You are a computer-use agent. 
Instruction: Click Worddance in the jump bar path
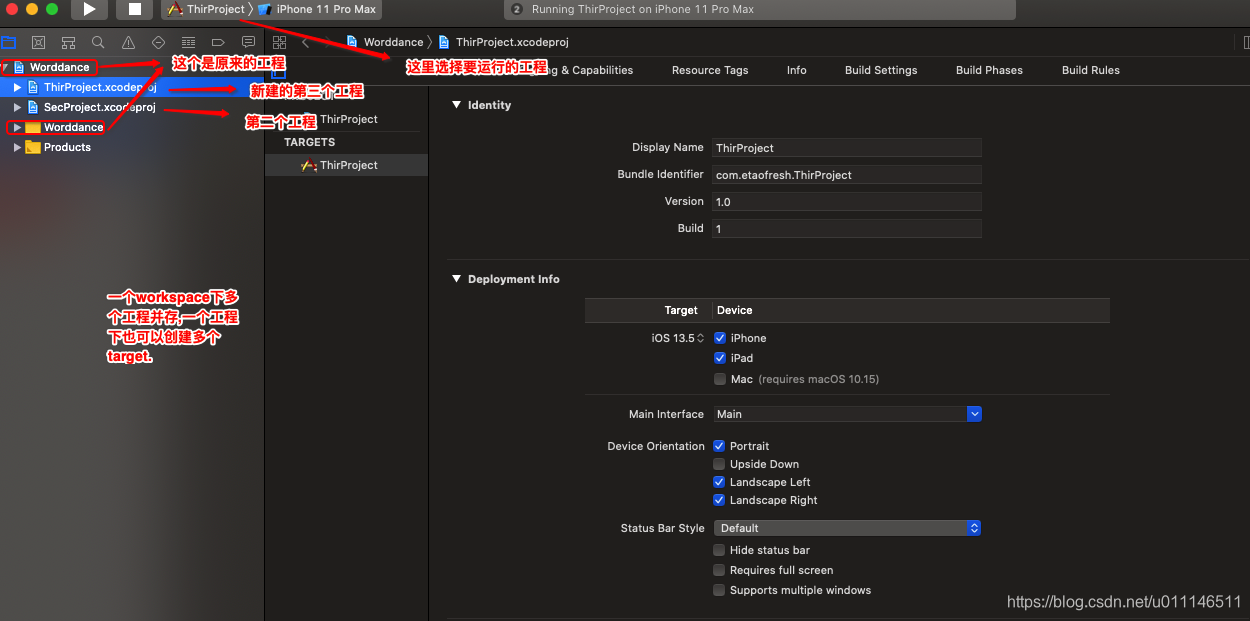(x=384, y=42)
